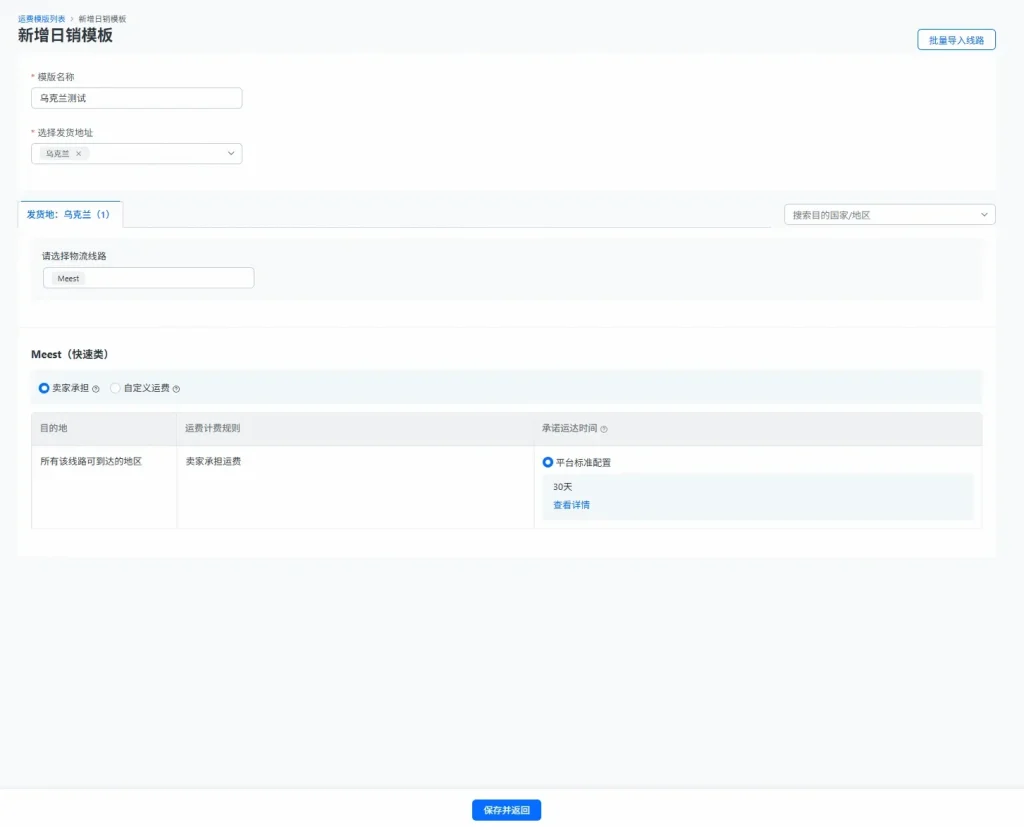This screenshot has width=1024, height=827.
Task: Click the 承诺运达时间 help icon
Action: (604, 429)
